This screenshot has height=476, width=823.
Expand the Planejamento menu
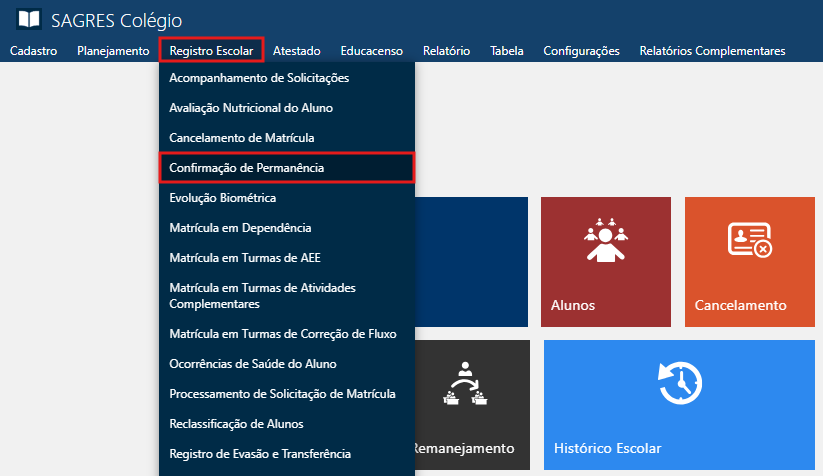(113, 51)
